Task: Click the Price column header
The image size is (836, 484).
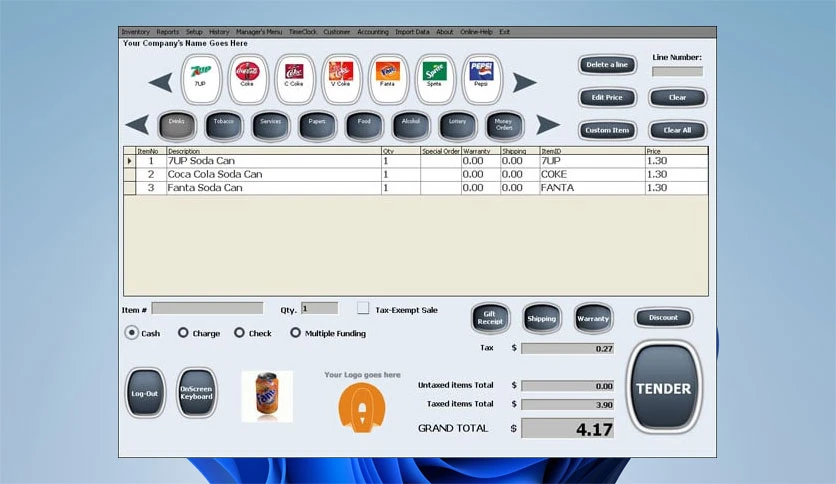Action: point(677,151)
